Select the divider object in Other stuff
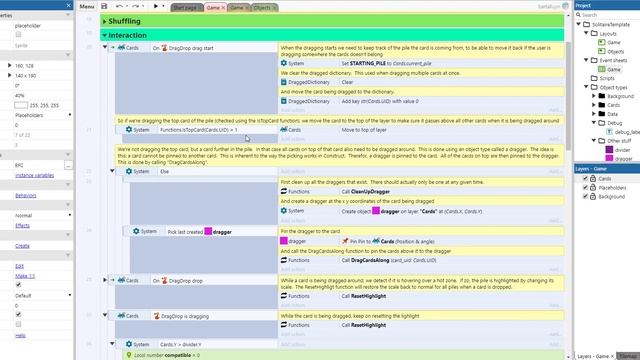Screen dimensions: 640x360 618,150
